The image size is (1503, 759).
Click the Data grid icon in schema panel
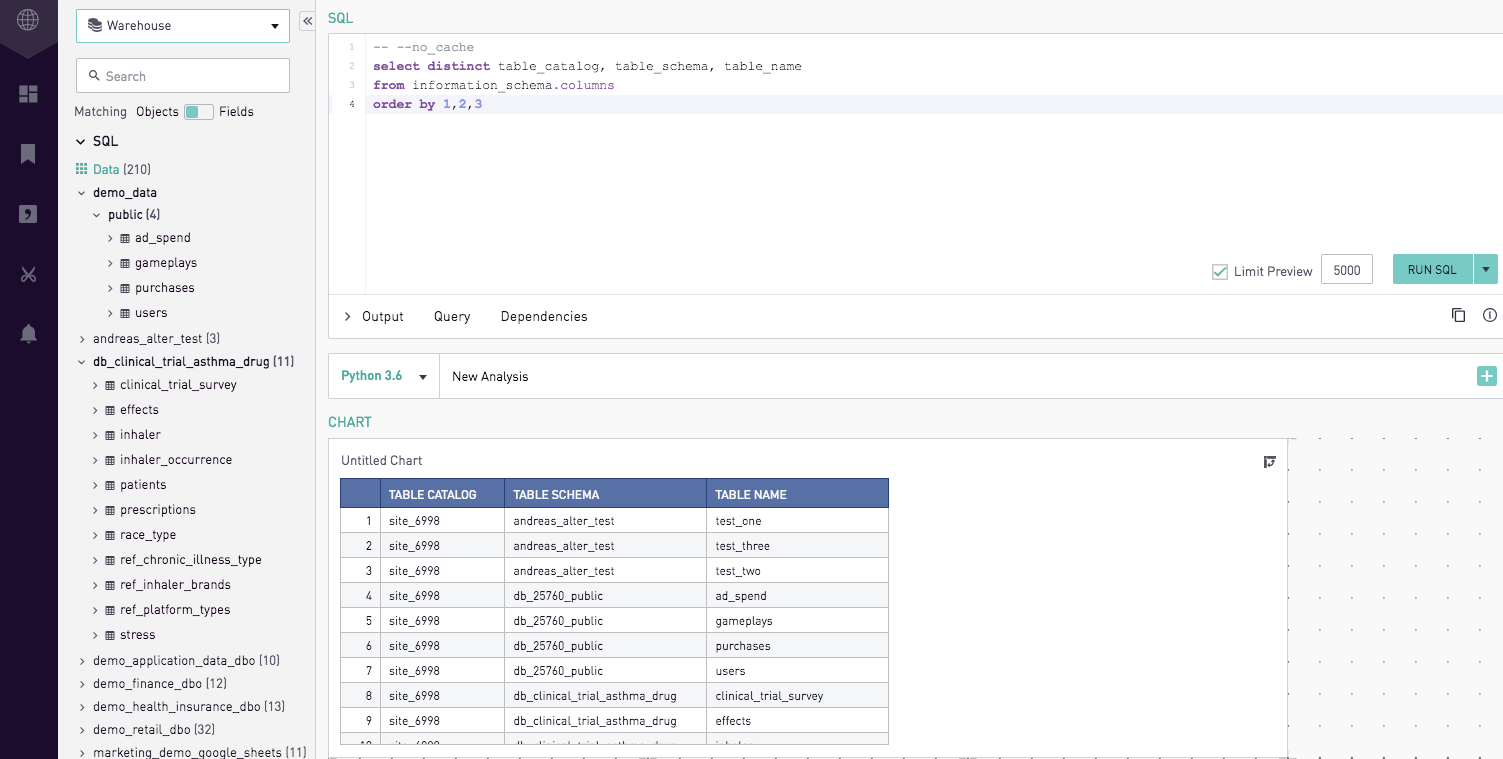[x=82, y=169]
